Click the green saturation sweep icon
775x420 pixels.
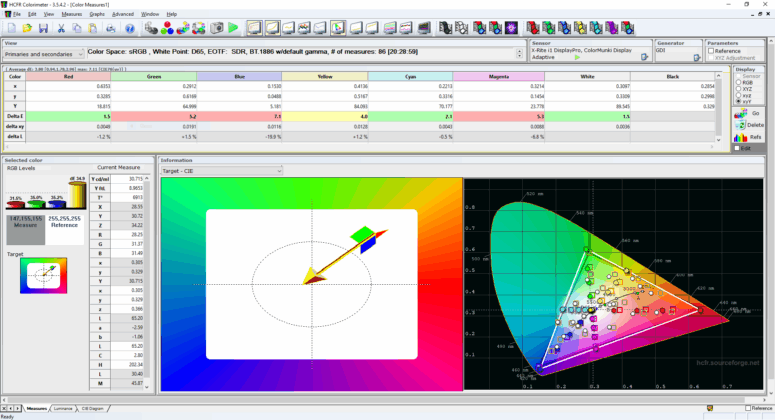coord(549,28)
